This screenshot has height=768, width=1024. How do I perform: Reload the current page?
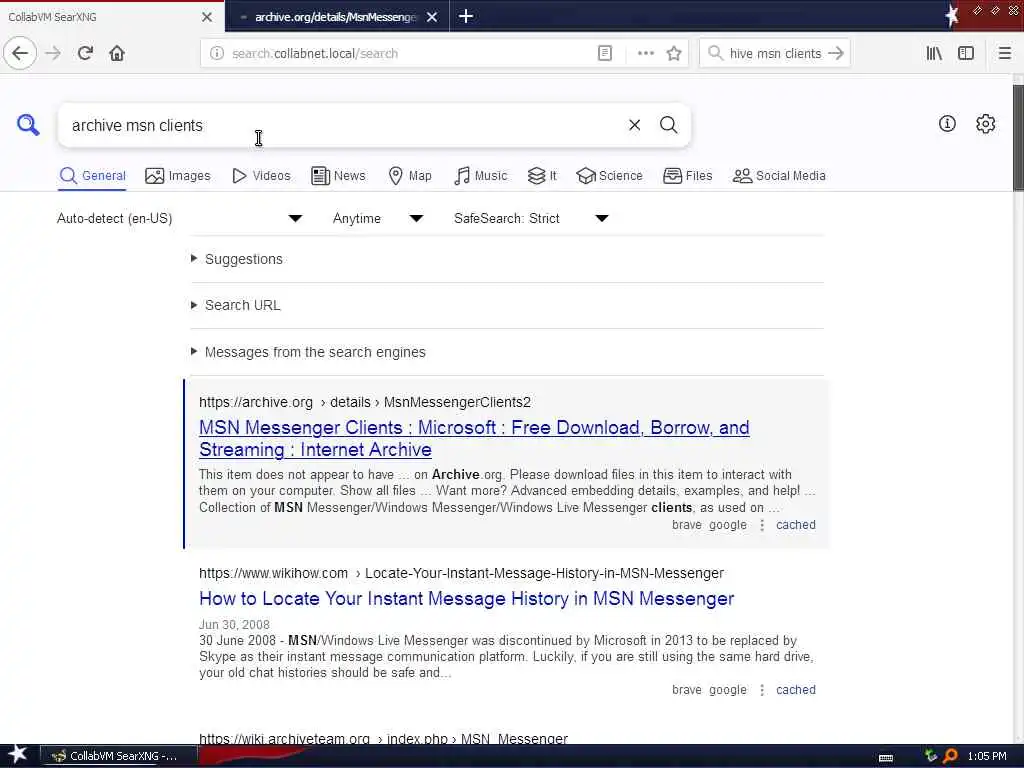[85, 54]
